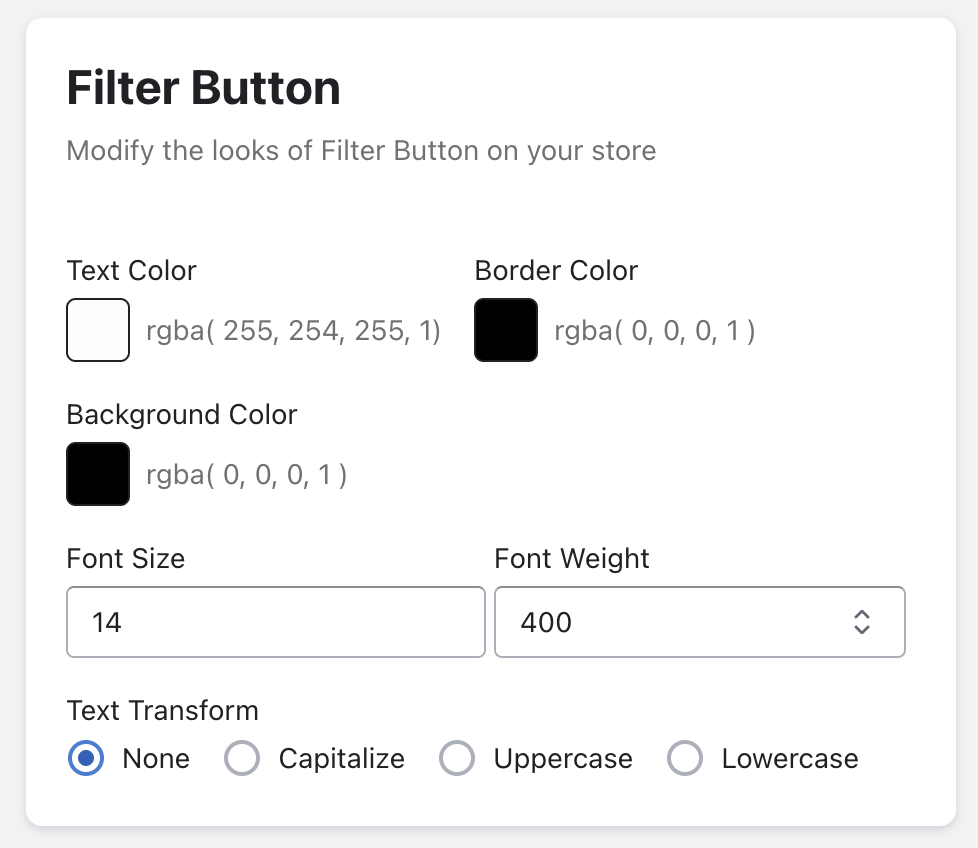Select the None text transform radio button
The height and width of the screenshot is (848, 978).
pyautogui.click(x=86, y=759)
